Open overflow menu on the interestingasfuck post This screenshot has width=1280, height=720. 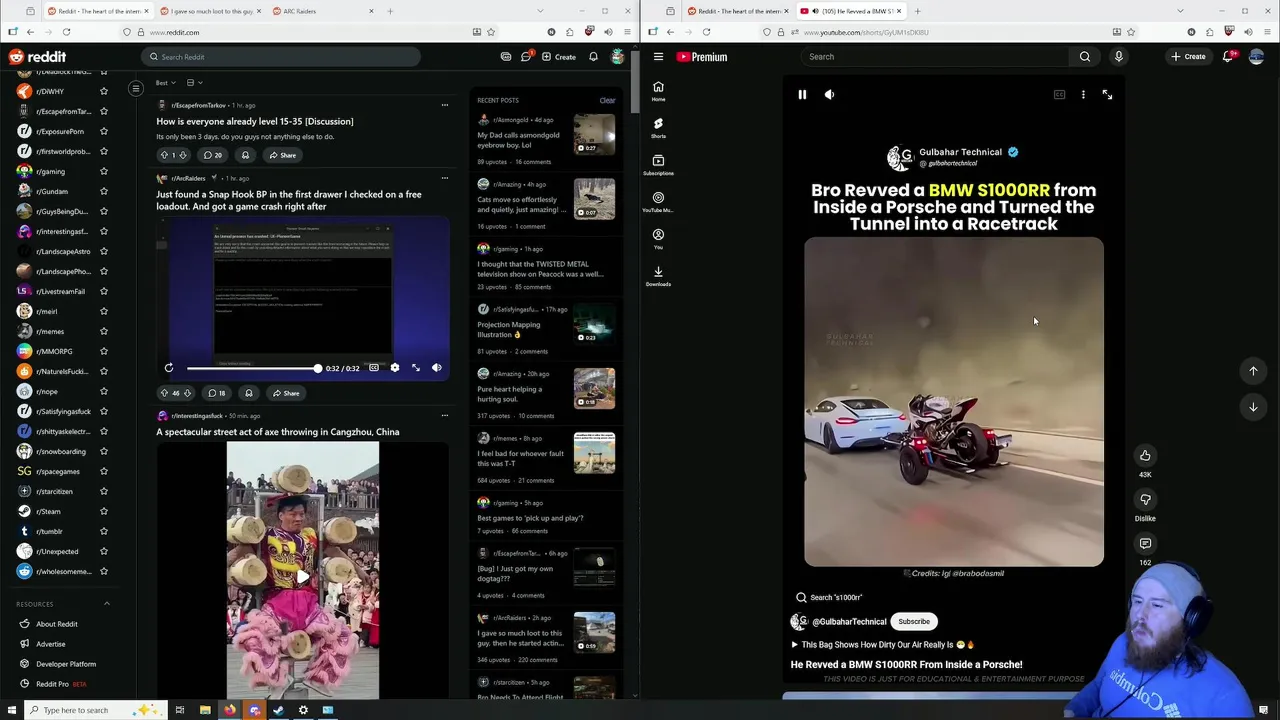445,415
